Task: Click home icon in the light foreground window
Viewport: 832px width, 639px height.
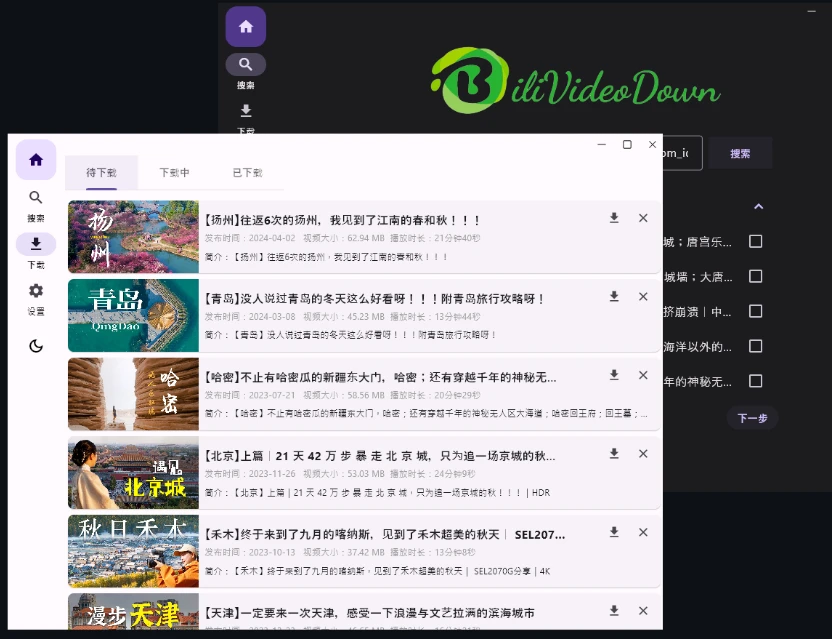Action: point(36,160)
